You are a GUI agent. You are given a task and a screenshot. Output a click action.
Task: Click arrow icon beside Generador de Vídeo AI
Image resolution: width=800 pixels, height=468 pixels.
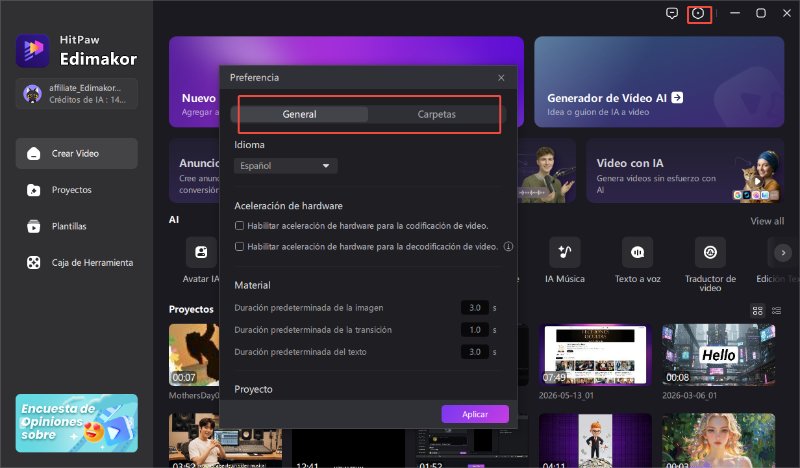[677, 97]
